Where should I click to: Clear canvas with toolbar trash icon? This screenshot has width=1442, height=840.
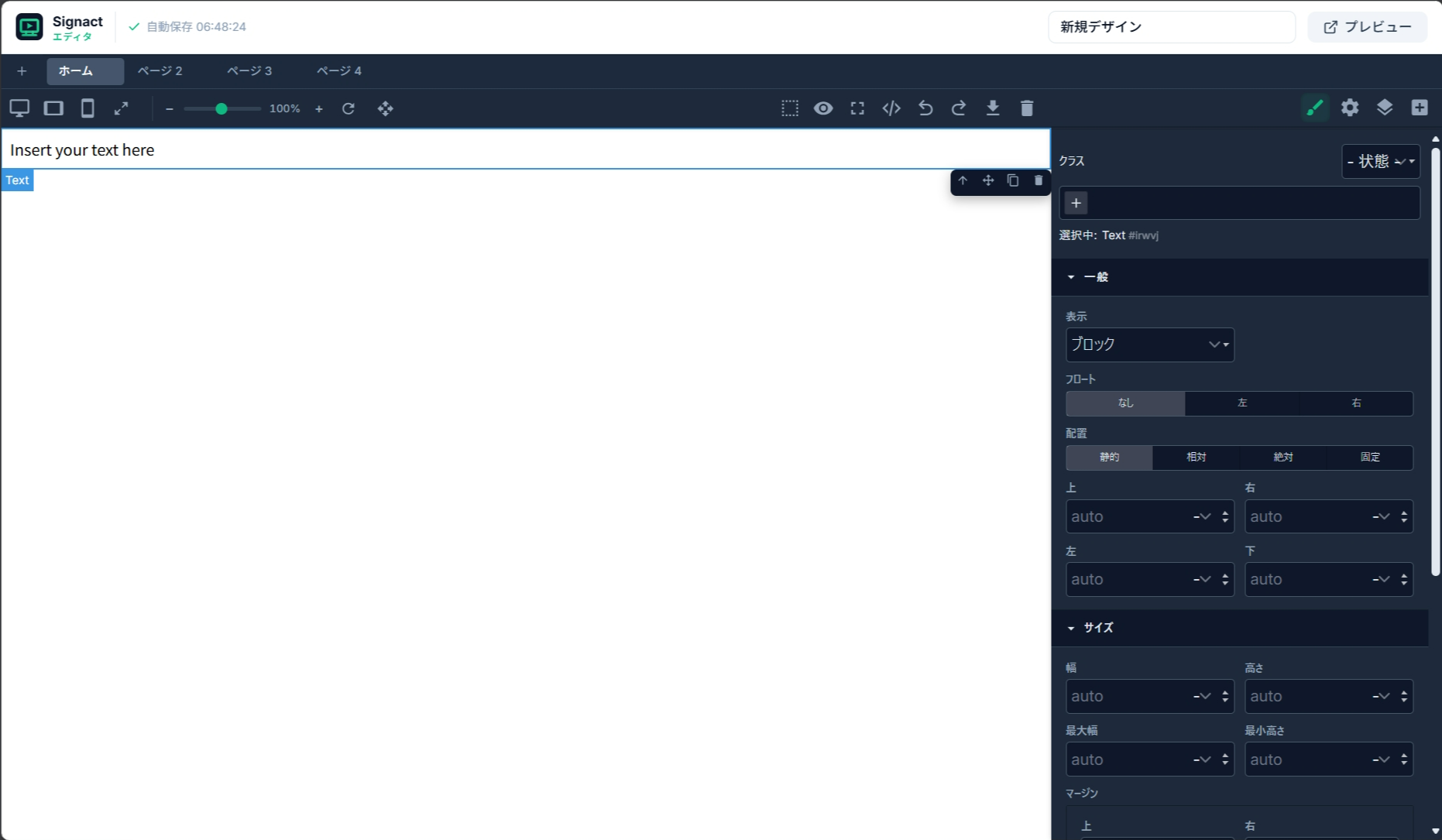click(x=1027, y=108)
